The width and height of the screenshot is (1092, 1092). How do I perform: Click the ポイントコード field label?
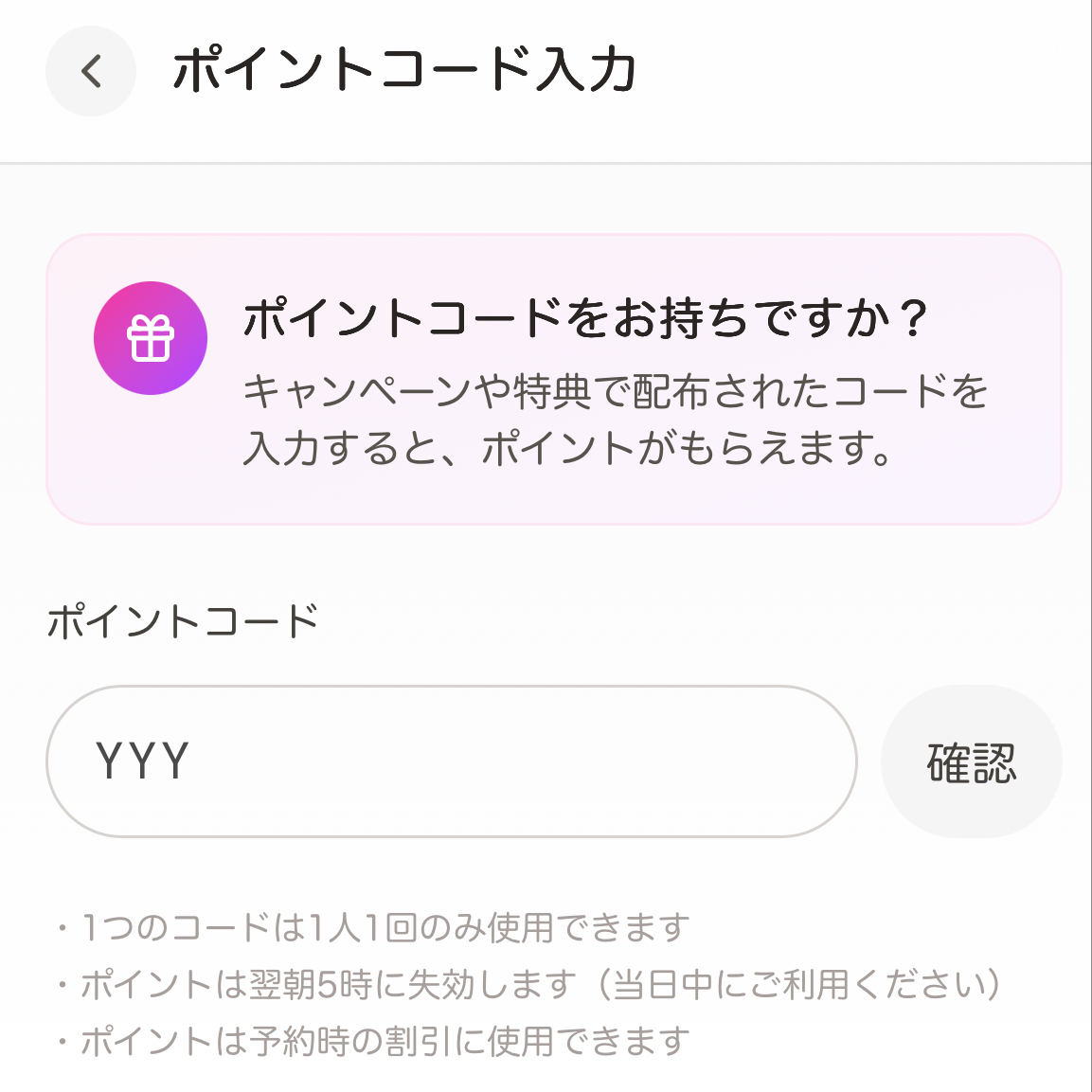184,622
